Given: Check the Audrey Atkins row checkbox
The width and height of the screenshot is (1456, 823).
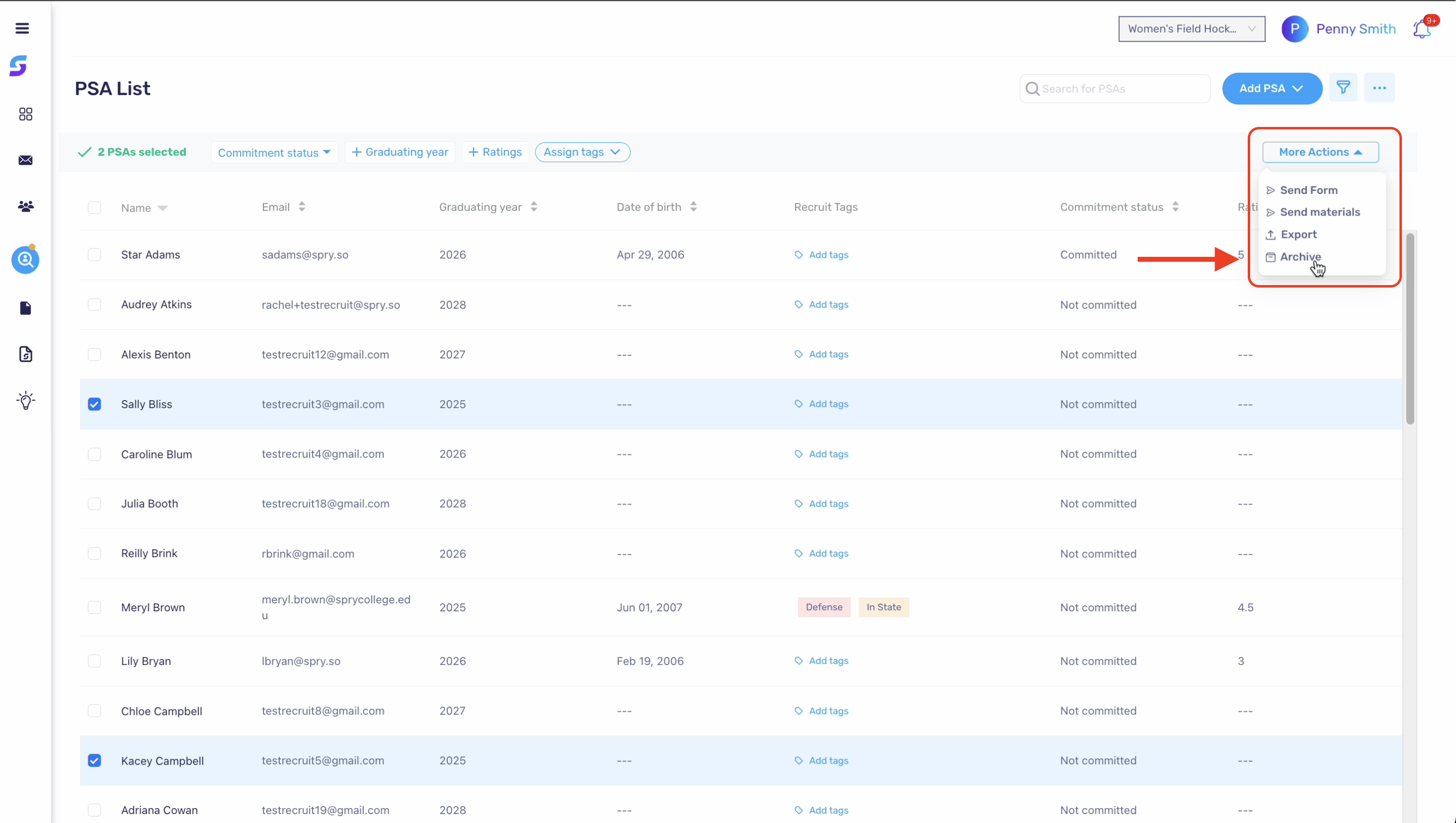Looking at the screenshot, I should 94,305.
